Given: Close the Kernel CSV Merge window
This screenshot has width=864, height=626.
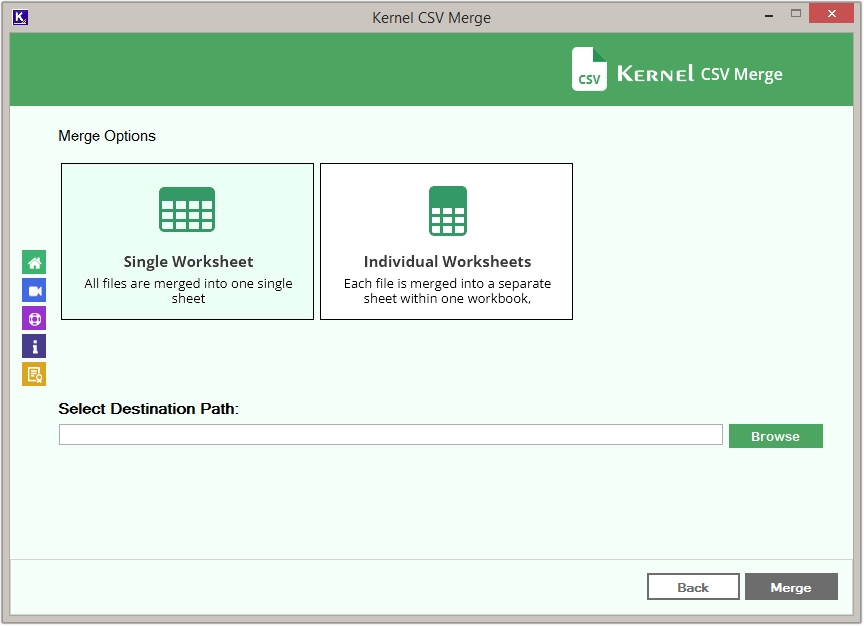Looking at the screenshot, I should 831,14.
